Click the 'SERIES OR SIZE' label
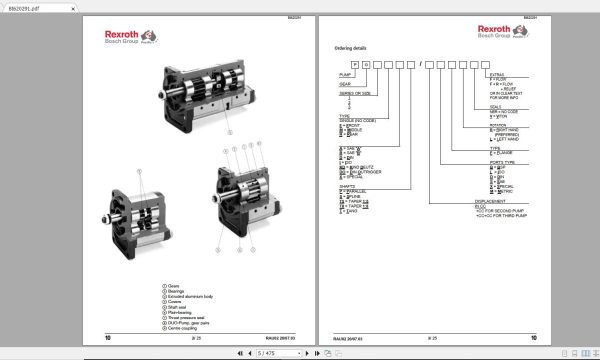 [355, 93]
